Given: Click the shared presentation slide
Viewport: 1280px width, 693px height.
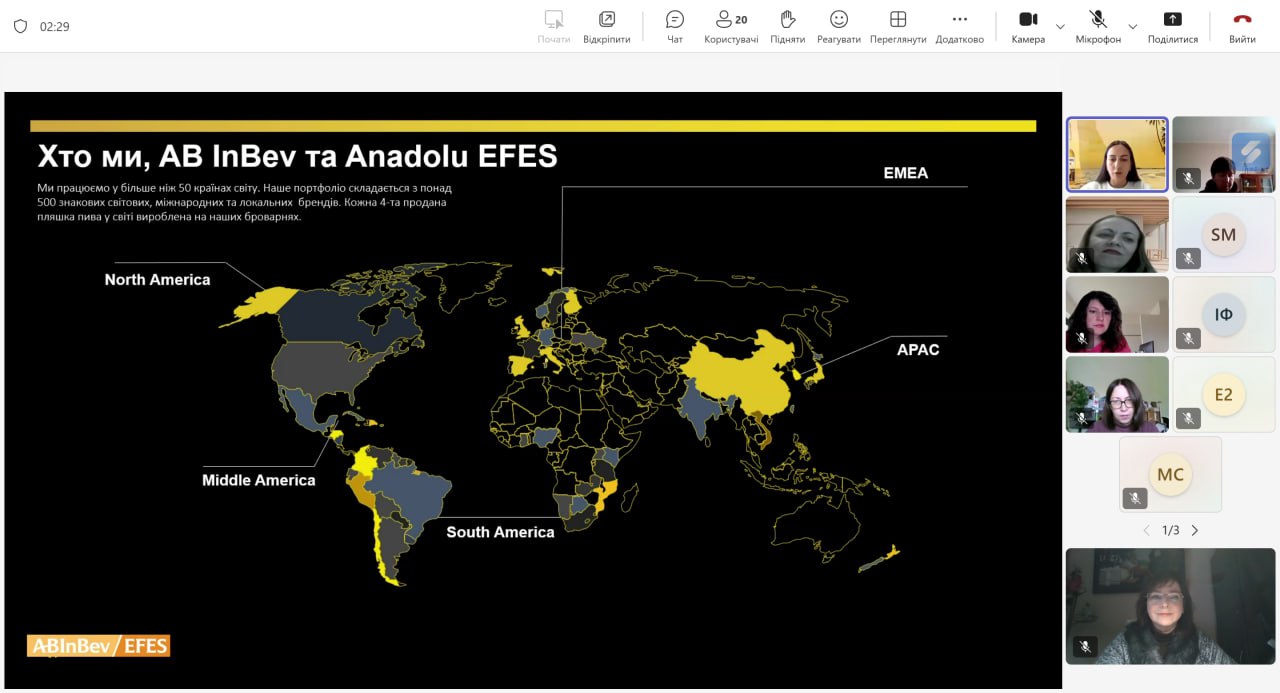Looking at the screenshot, I should [x=533, y=390].
